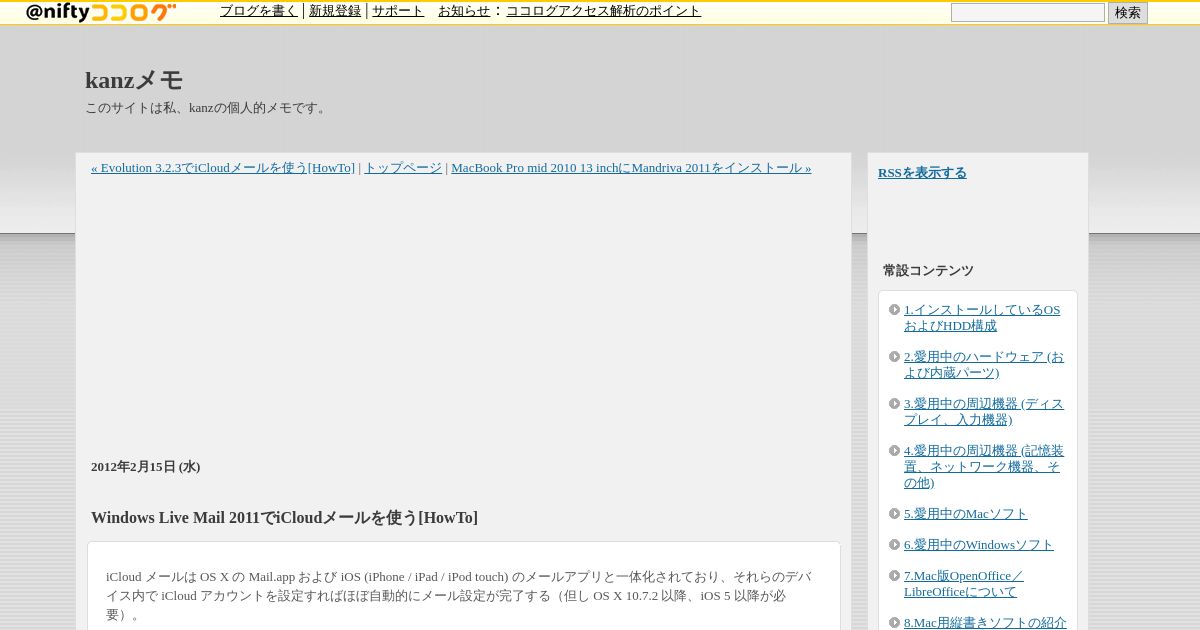1200x630 pixels.
Task: Open 7.Mac版OpenOffice／LibreOfficeについて link
Action: click(964, 584)
